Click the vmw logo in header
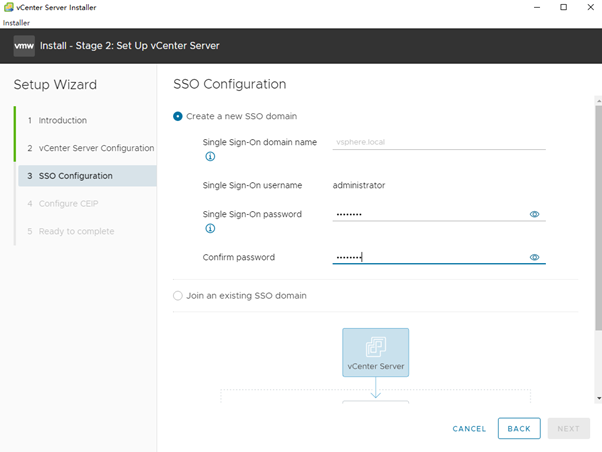Image resolution: width=602 pixels, height=452 pixels. 24,46
